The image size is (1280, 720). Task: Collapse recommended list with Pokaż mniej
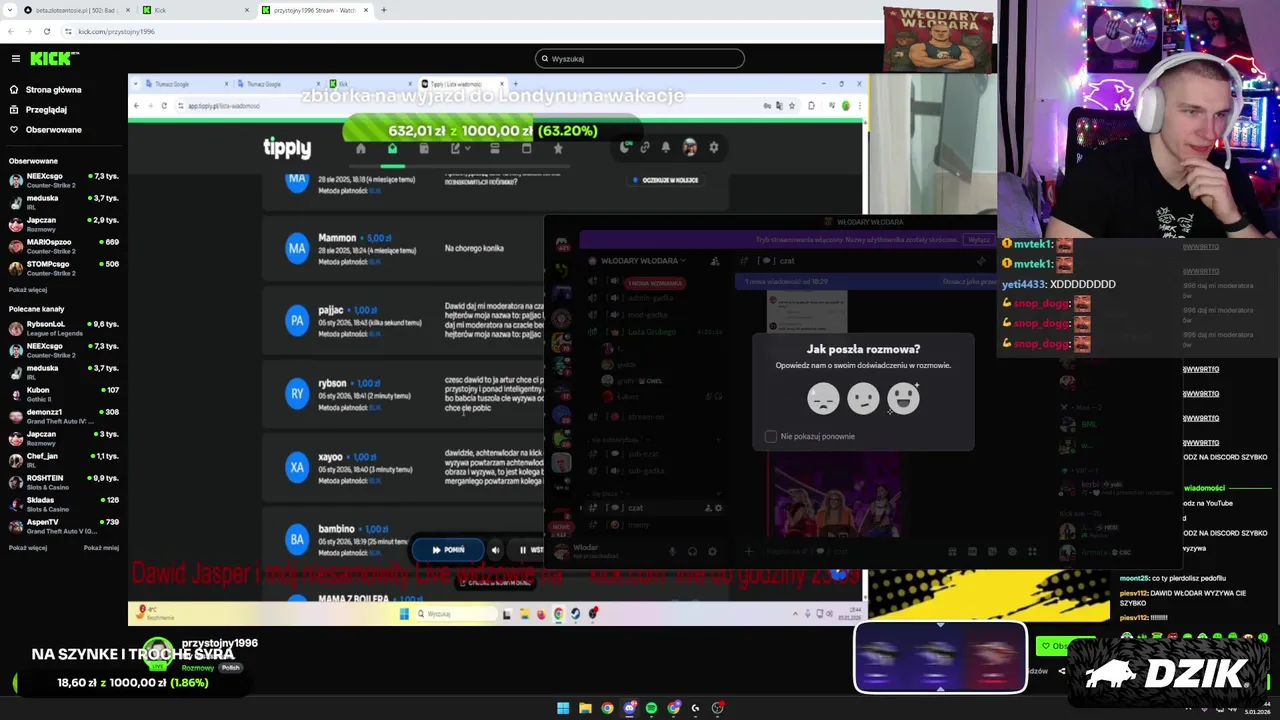pyautogui.click(x=101, y=548)
